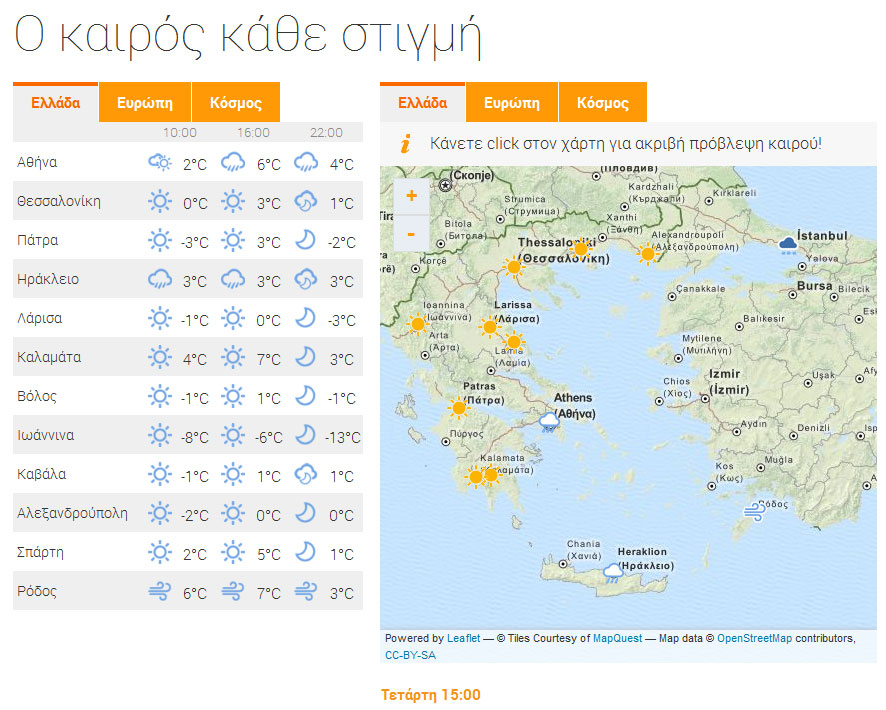Click the rain icon for Αθήνα at 16:00
Image resolution: width=886 pixels, height=710 pixels.
(x=233, y=162)
